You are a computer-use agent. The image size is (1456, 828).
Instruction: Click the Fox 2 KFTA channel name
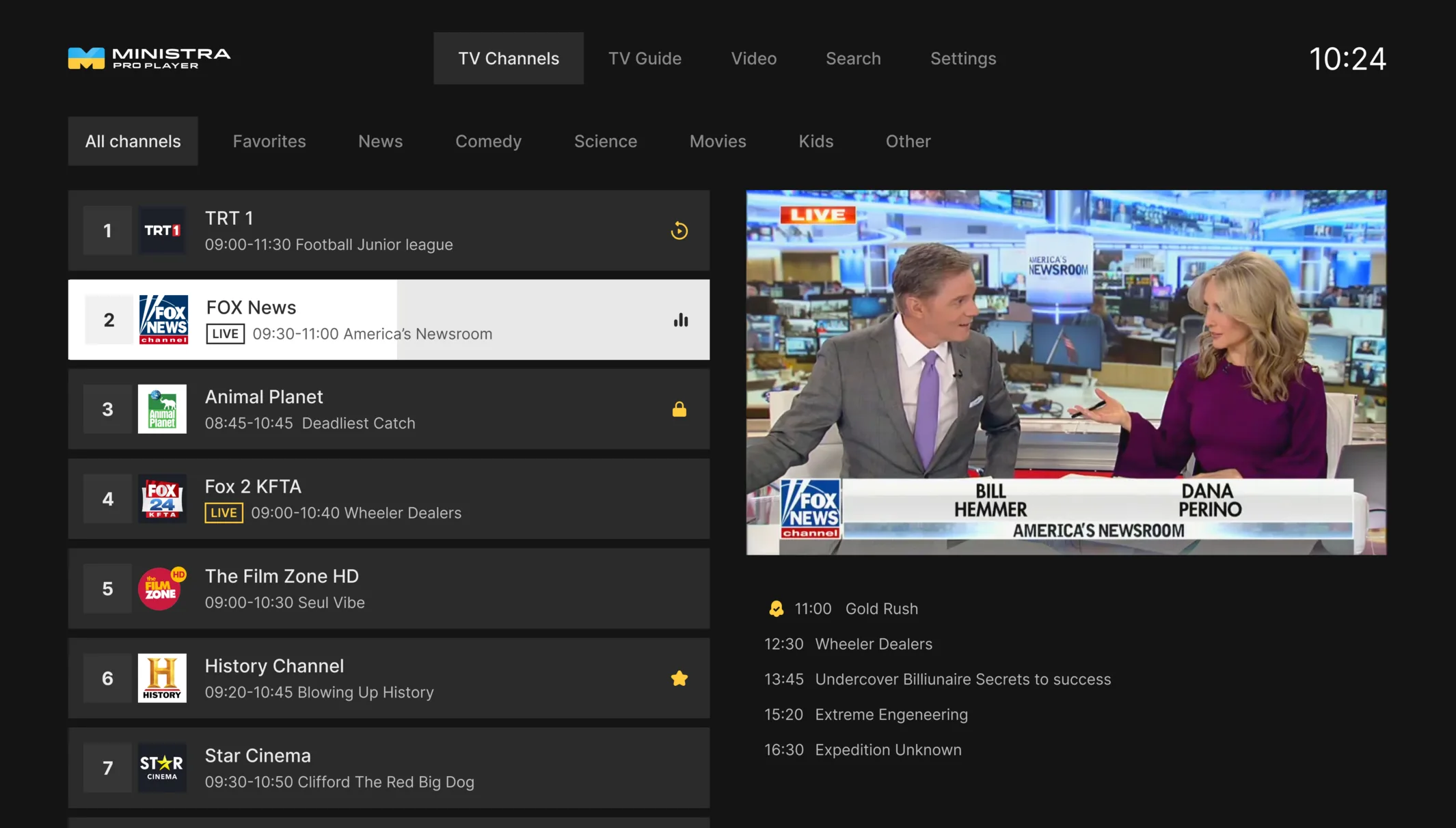(253, 486)
